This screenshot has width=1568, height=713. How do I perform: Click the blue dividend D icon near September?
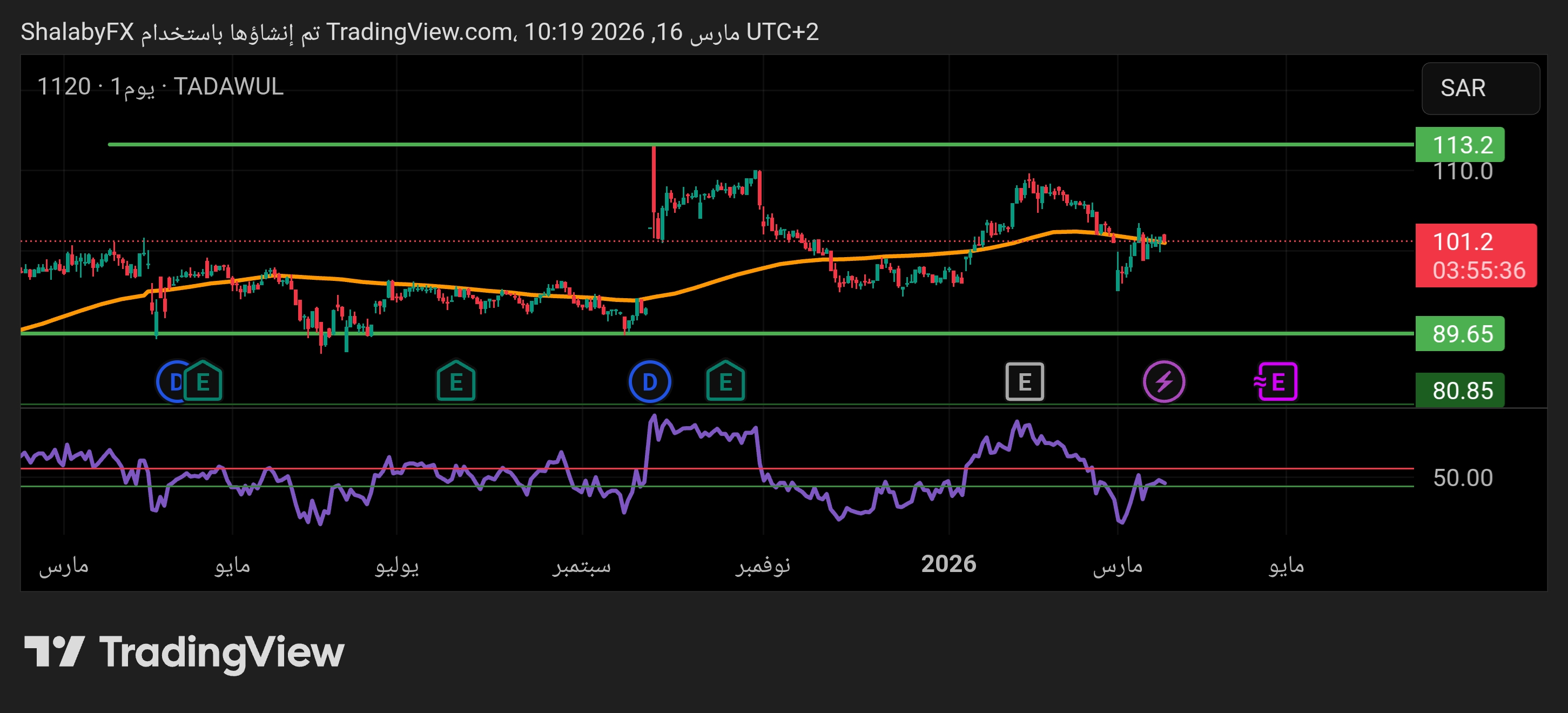tap(649, 382)
